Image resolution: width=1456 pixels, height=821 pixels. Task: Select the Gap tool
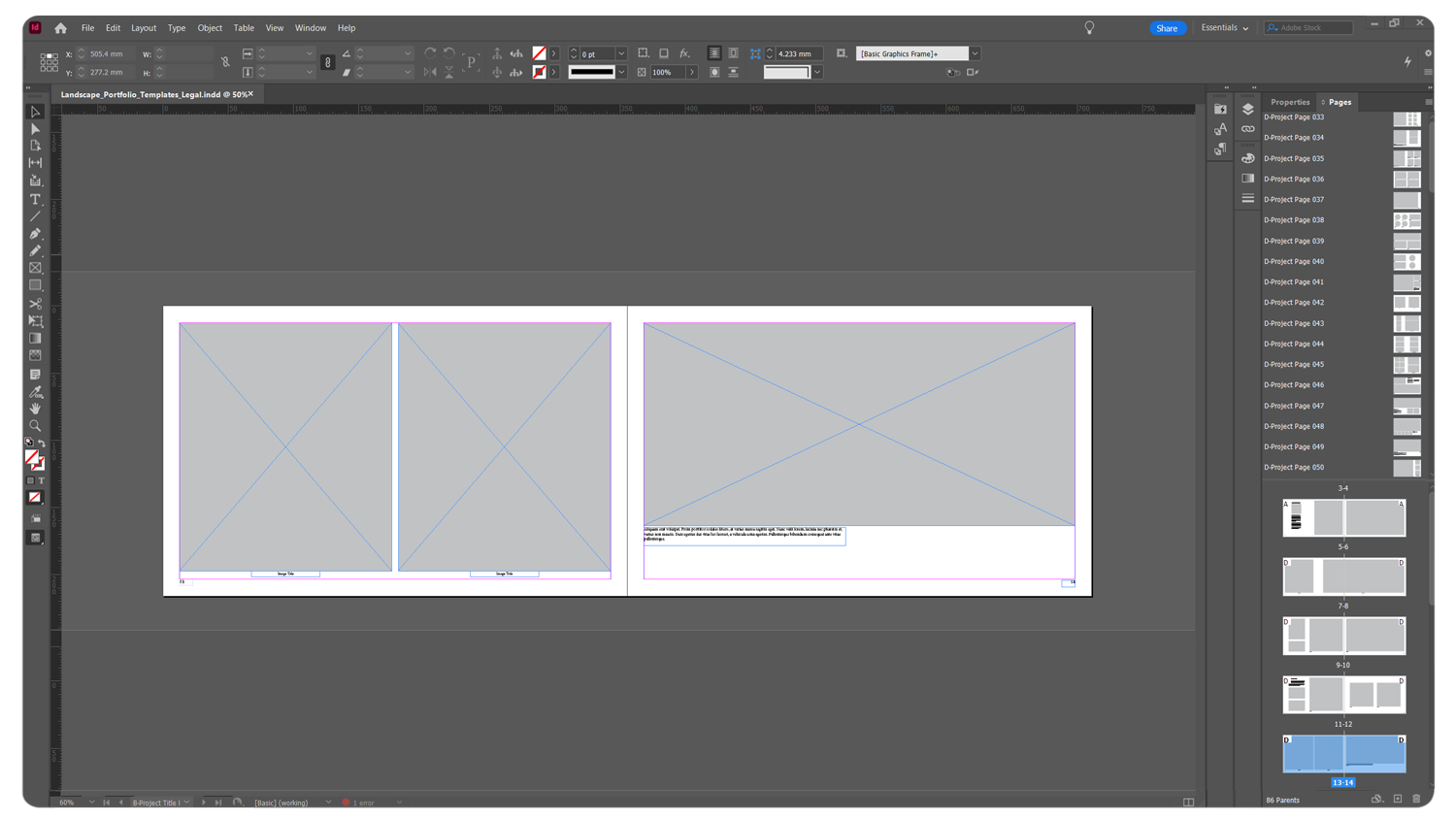pos(35,163)
